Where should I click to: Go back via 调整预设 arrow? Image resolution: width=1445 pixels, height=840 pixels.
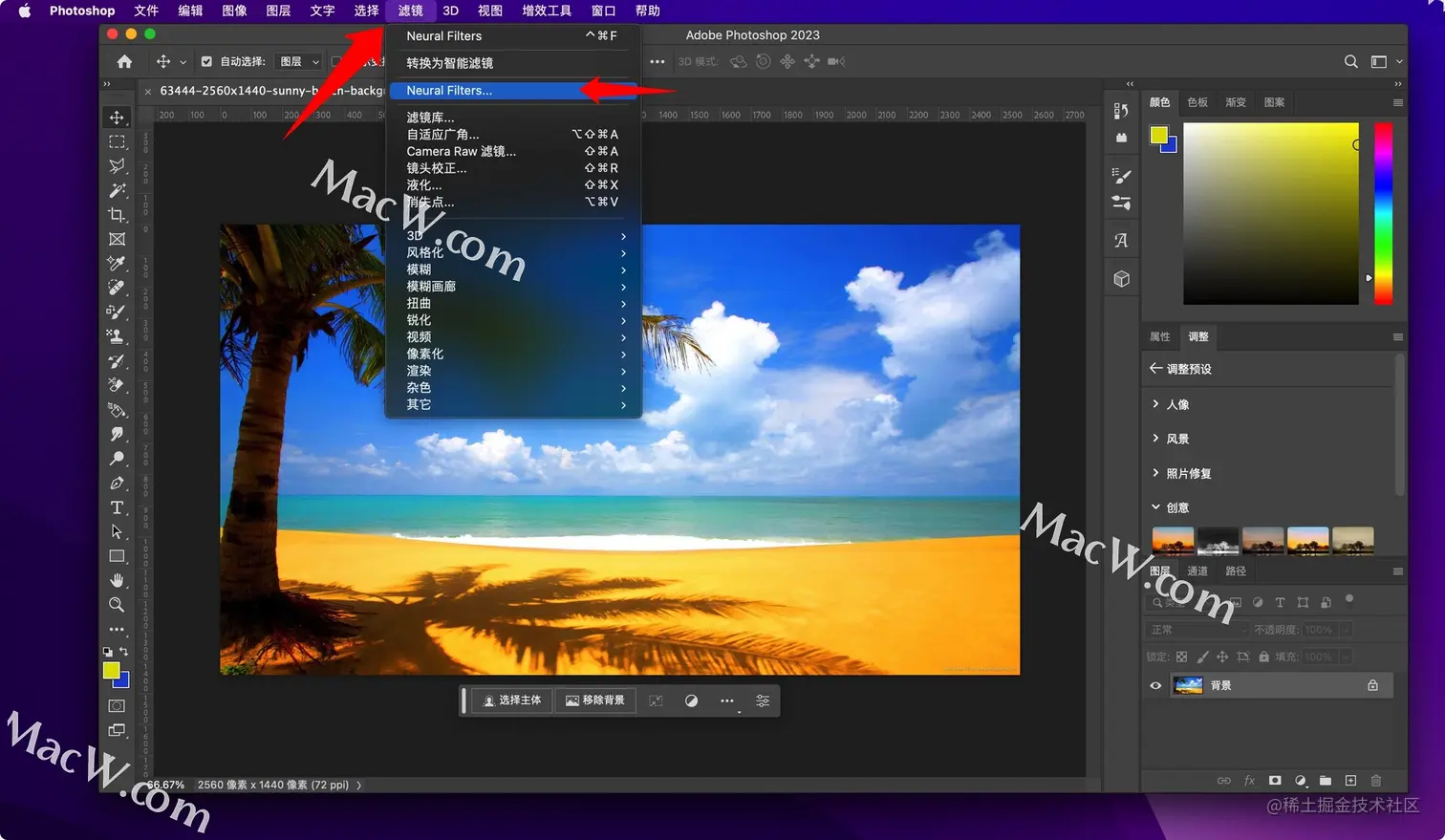pos(1155,368)
